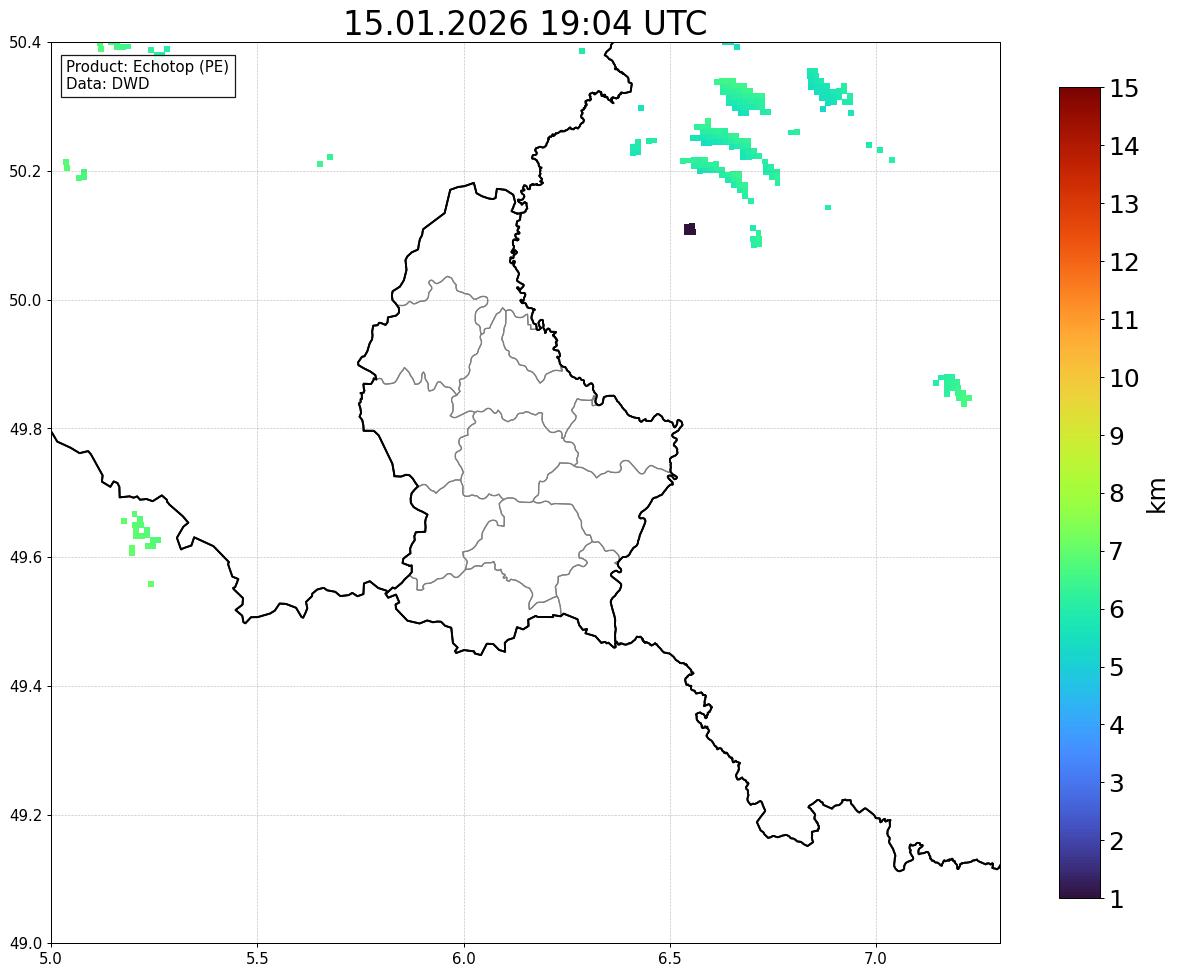Click the colorbar tick label 2

click(1117, 841)
